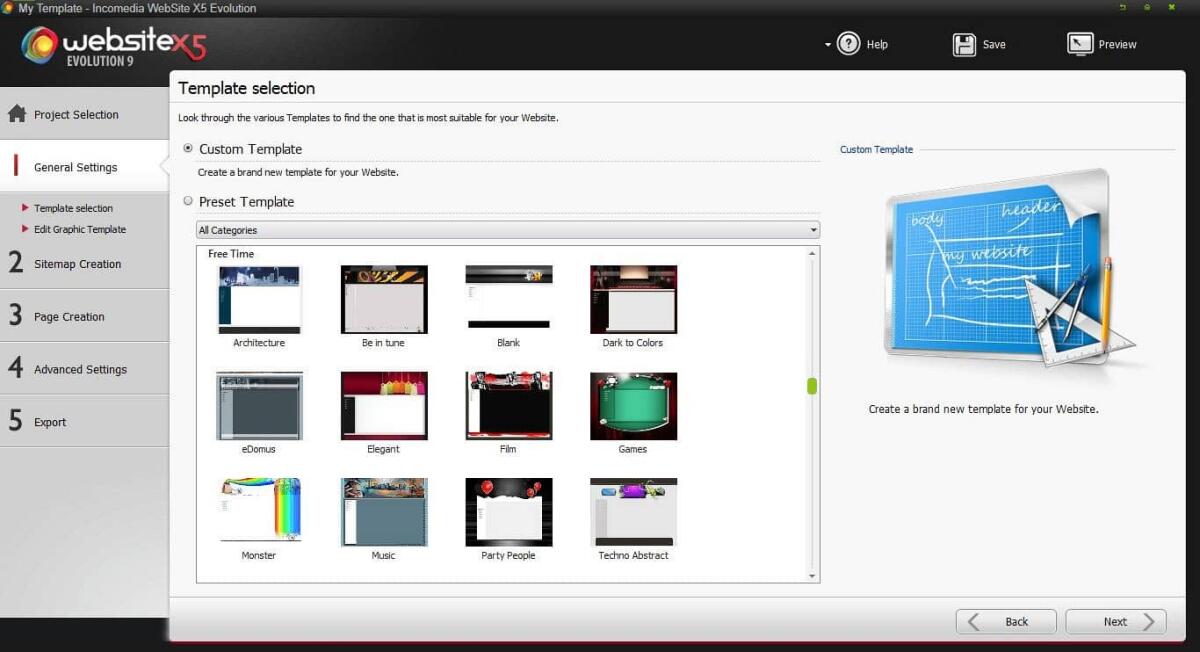
Task: Select the Custom Template radio button
Action: (x=187, y=148)
